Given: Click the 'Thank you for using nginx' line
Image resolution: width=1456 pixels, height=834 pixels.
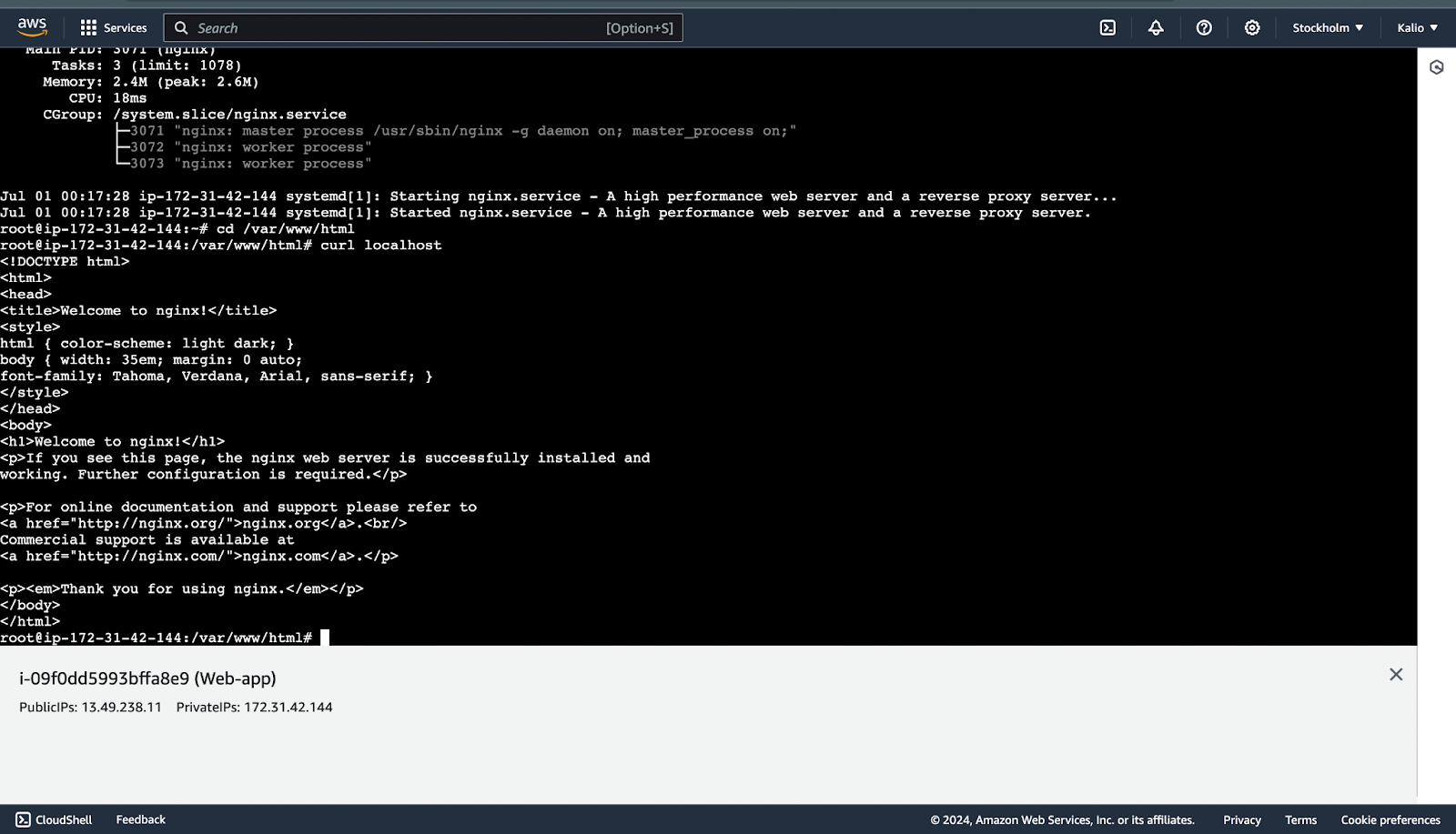Looking at the screenshot, I should (182, 588).
